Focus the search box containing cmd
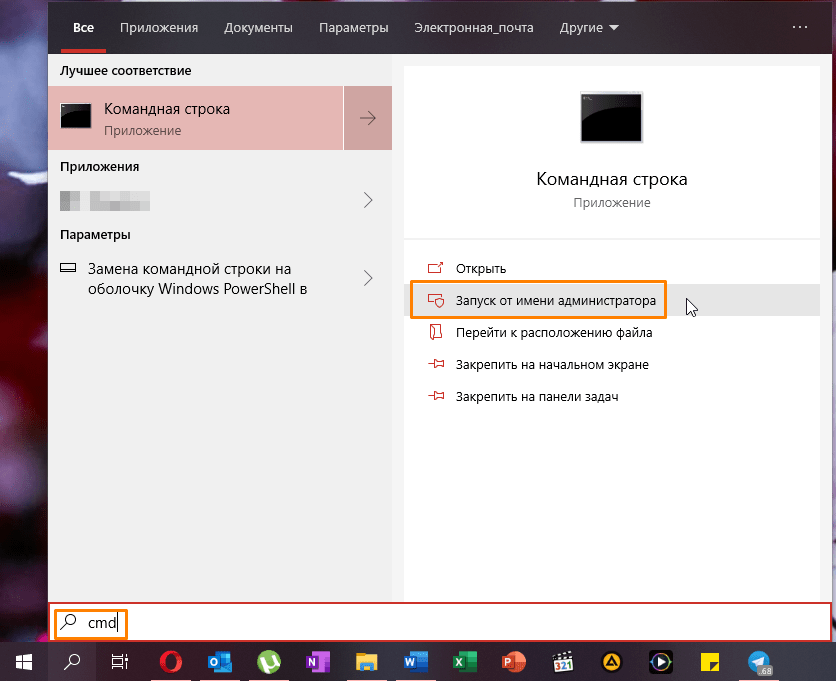Screen dimensions: 836x681 [440, 622]
